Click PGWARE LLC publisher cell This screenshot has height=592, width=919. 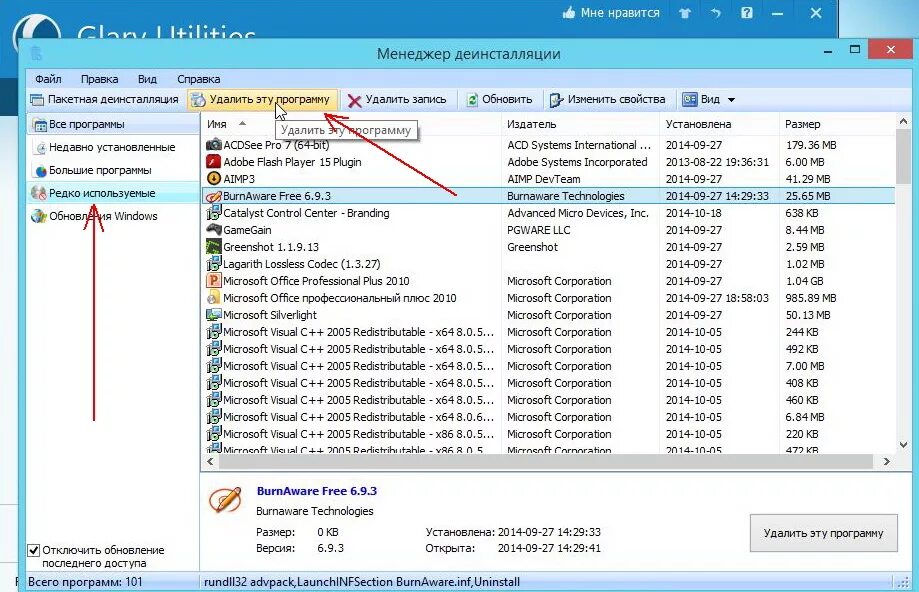pos(538,230)
